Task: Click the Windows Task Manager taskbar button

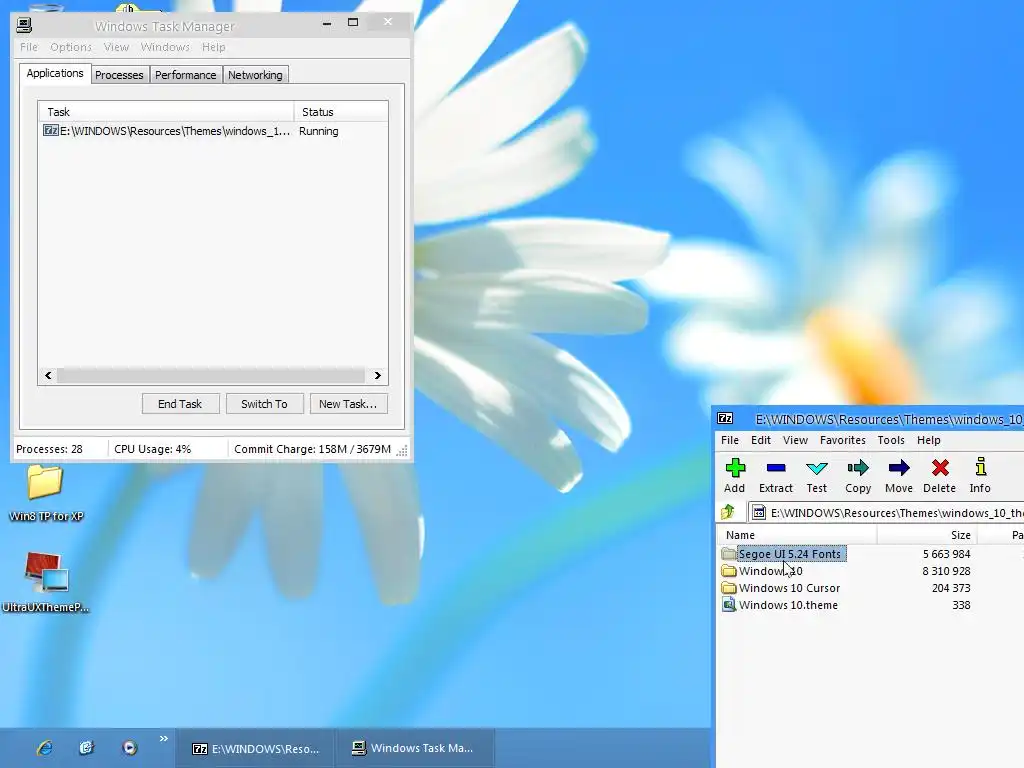Action: click(415, 748)
